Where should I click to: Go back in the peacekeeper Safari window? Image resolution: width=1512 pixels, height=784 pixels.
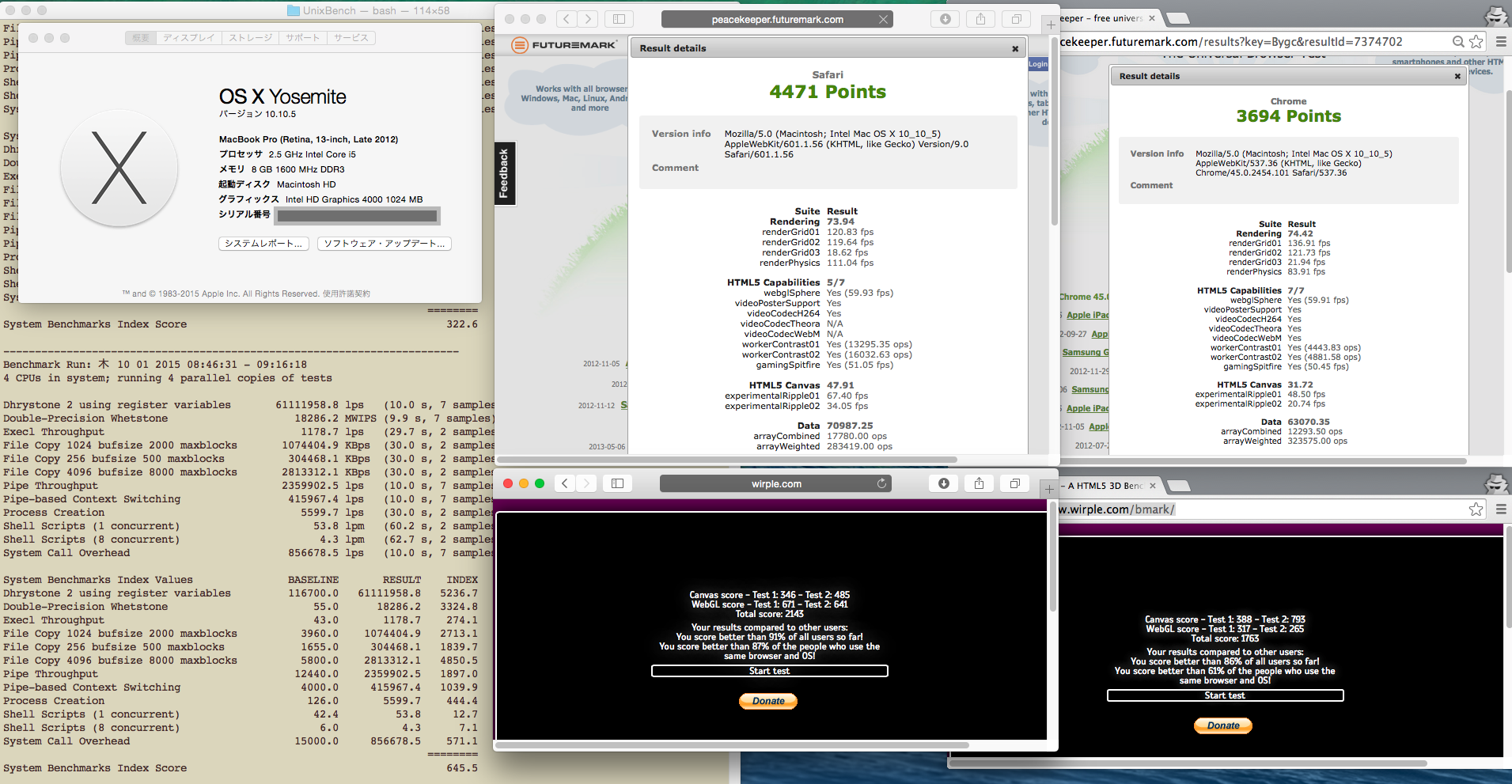pos(566,19)
